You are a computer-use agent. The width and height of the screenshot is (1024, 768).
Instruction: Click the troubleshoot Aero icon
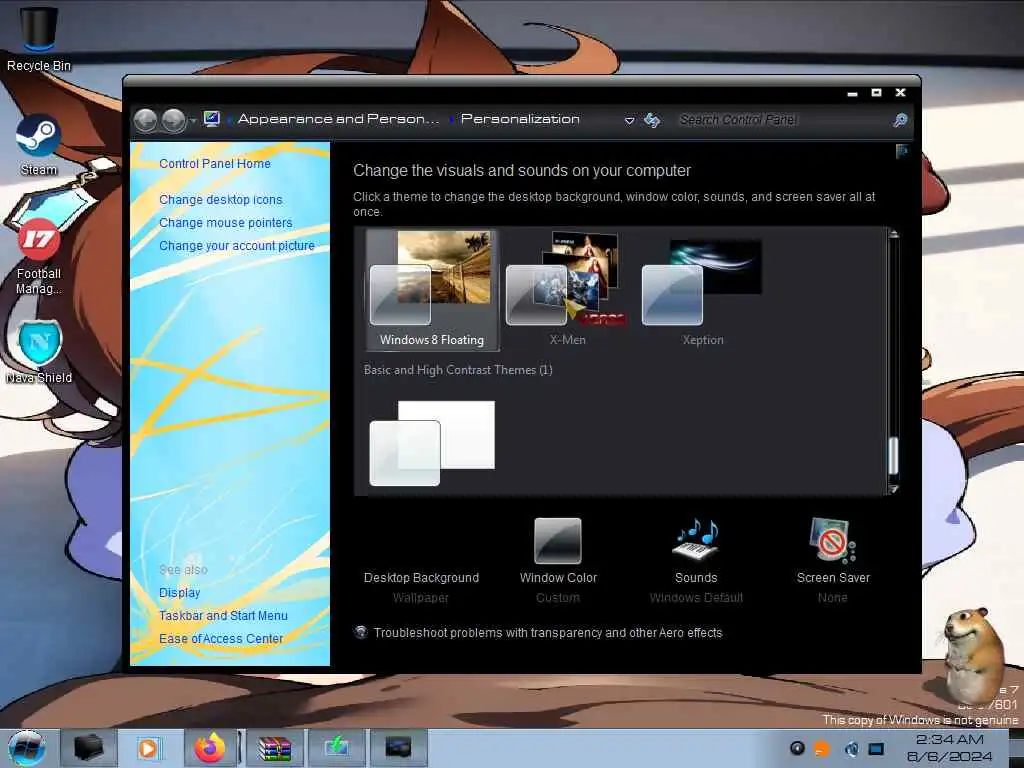360,632
